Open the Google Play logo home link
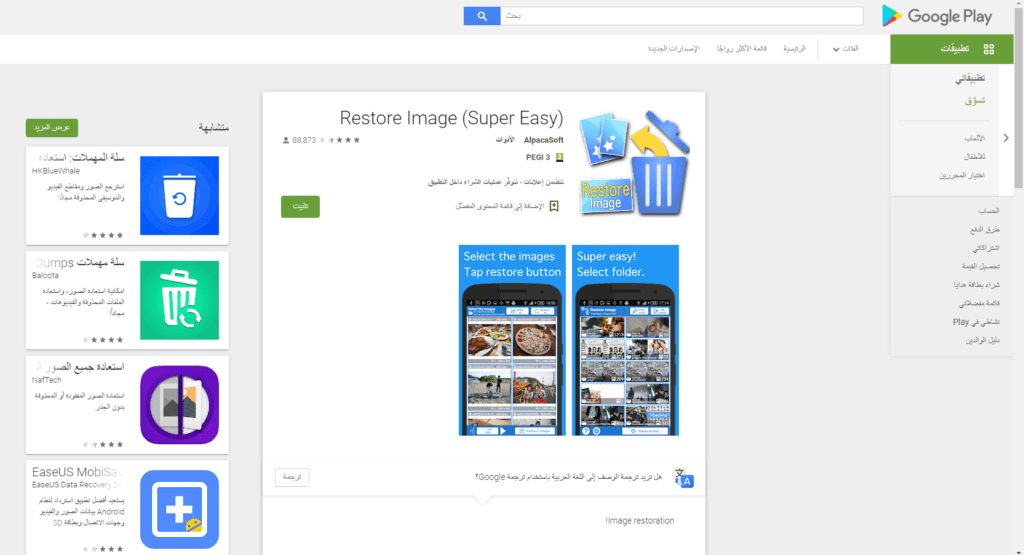The image size is (1024, 555). tap(936, 16)
